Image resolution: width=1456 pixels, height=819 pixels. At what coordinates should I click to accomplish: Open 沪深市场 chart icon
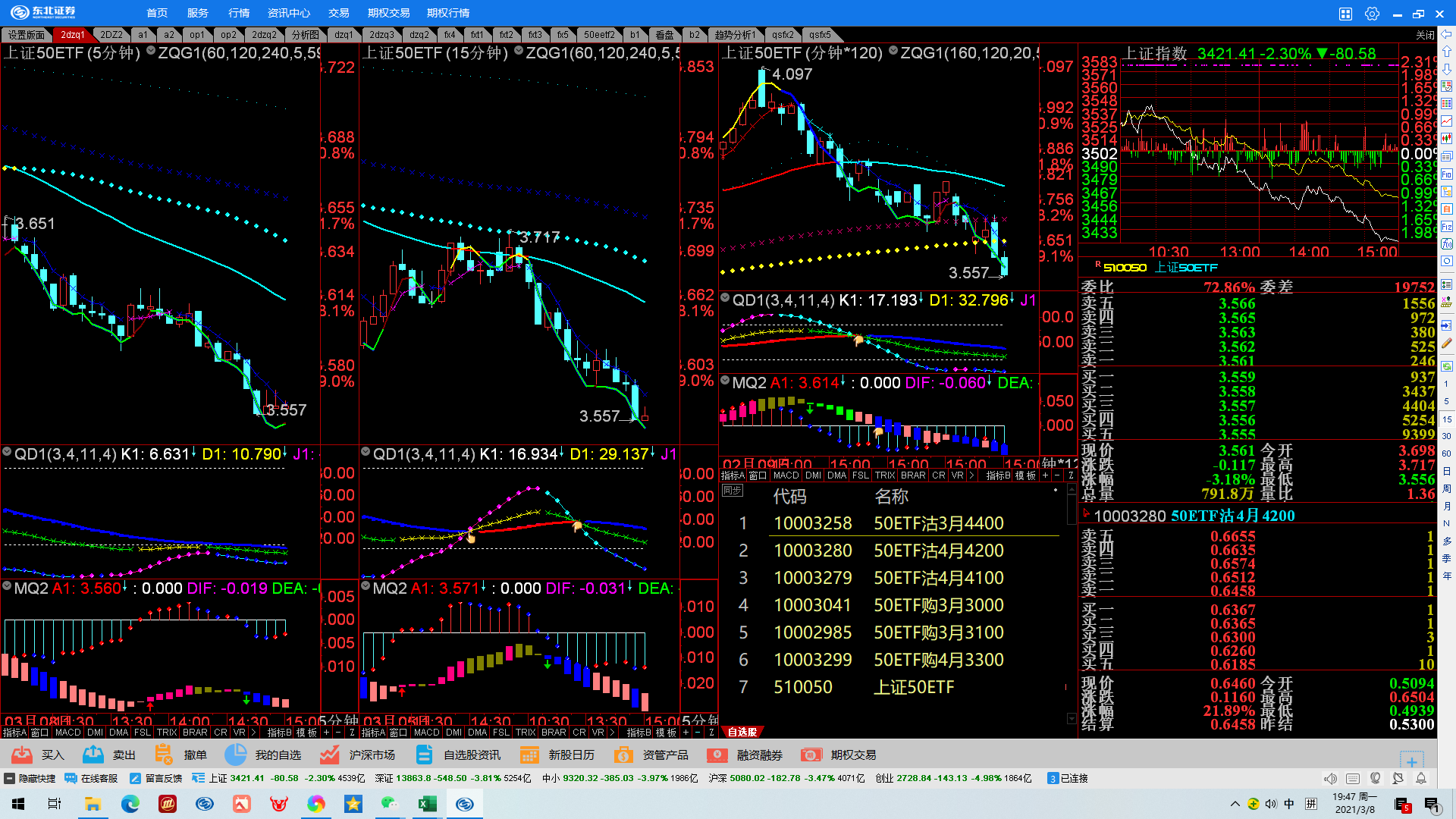329,755
